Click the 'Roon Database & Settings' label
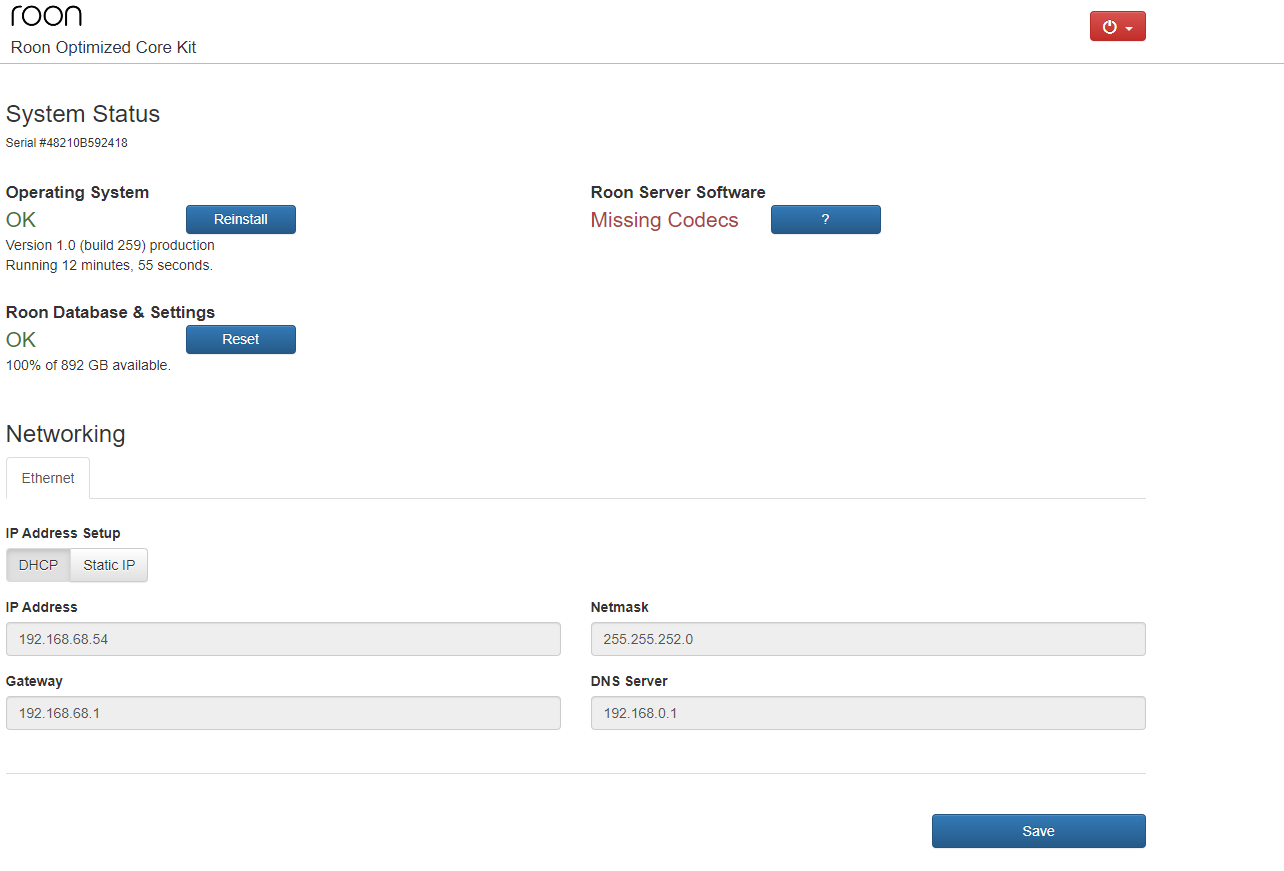The width and height of the screenshot is (1284, 871). 110,312
